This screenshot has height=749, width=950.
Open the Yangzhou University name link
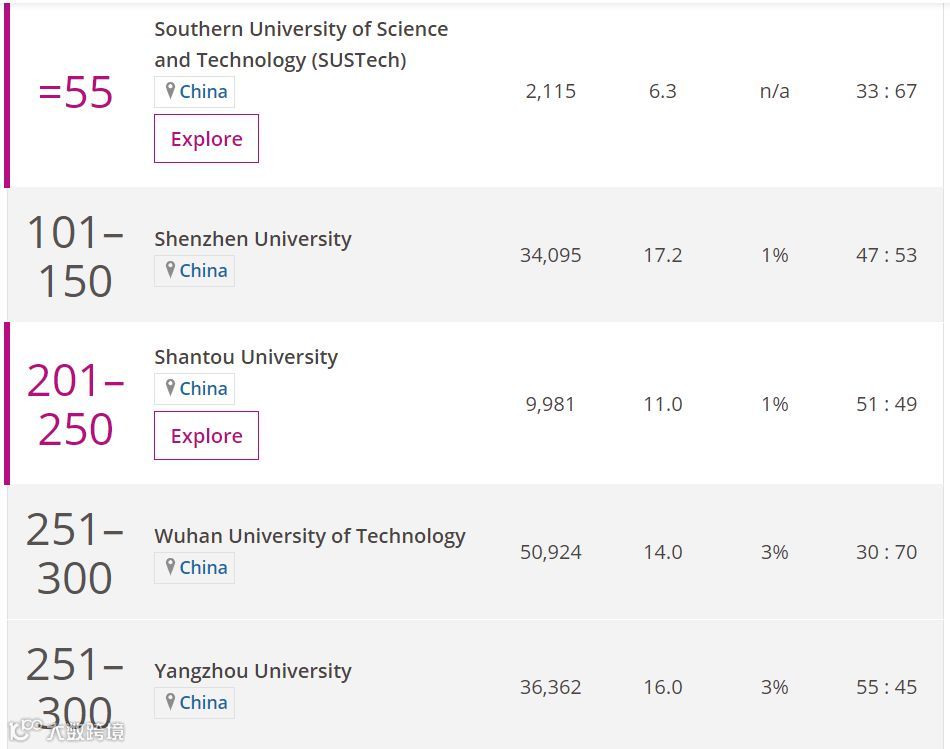(253, 671)
